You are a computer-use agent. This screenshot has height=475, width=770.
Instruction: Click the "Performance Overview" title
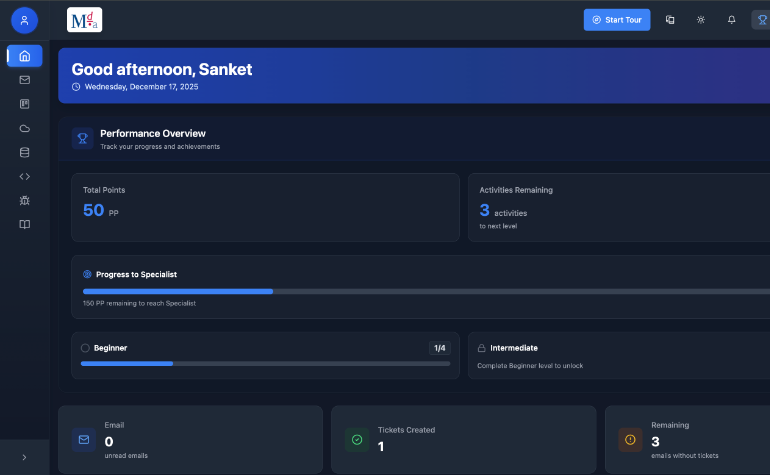pos(153,134)
